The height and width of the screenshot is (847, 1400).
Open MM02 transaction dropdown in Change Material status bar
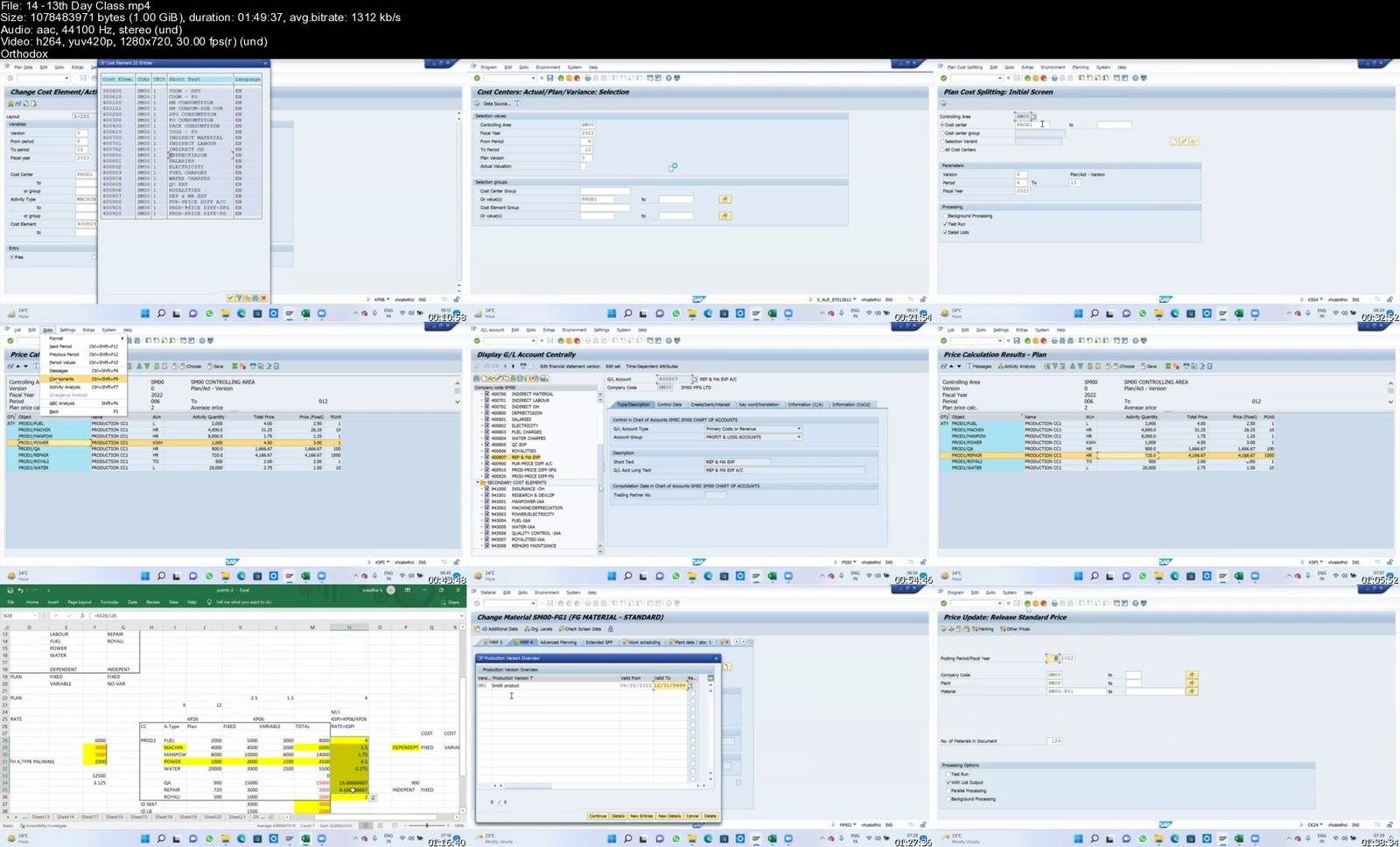[x=855, y=824]
